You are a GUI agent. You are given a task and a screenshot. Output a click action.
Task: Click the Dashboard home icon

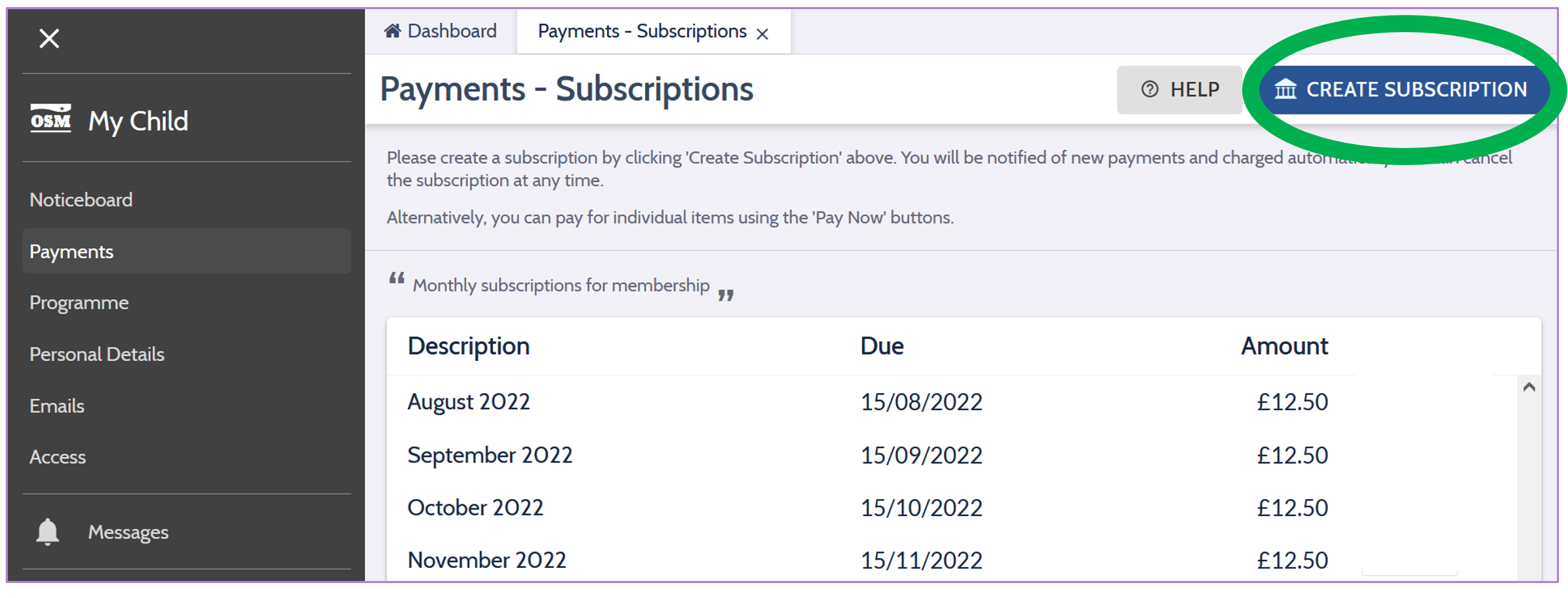(392, 31)
